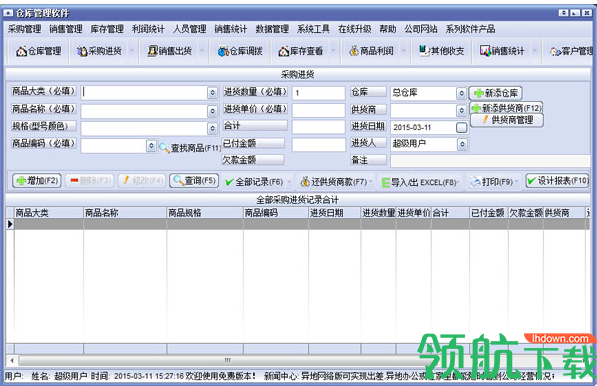Open 采购进货 toolbar icon
597x386 pixels.
pos(99,51)
